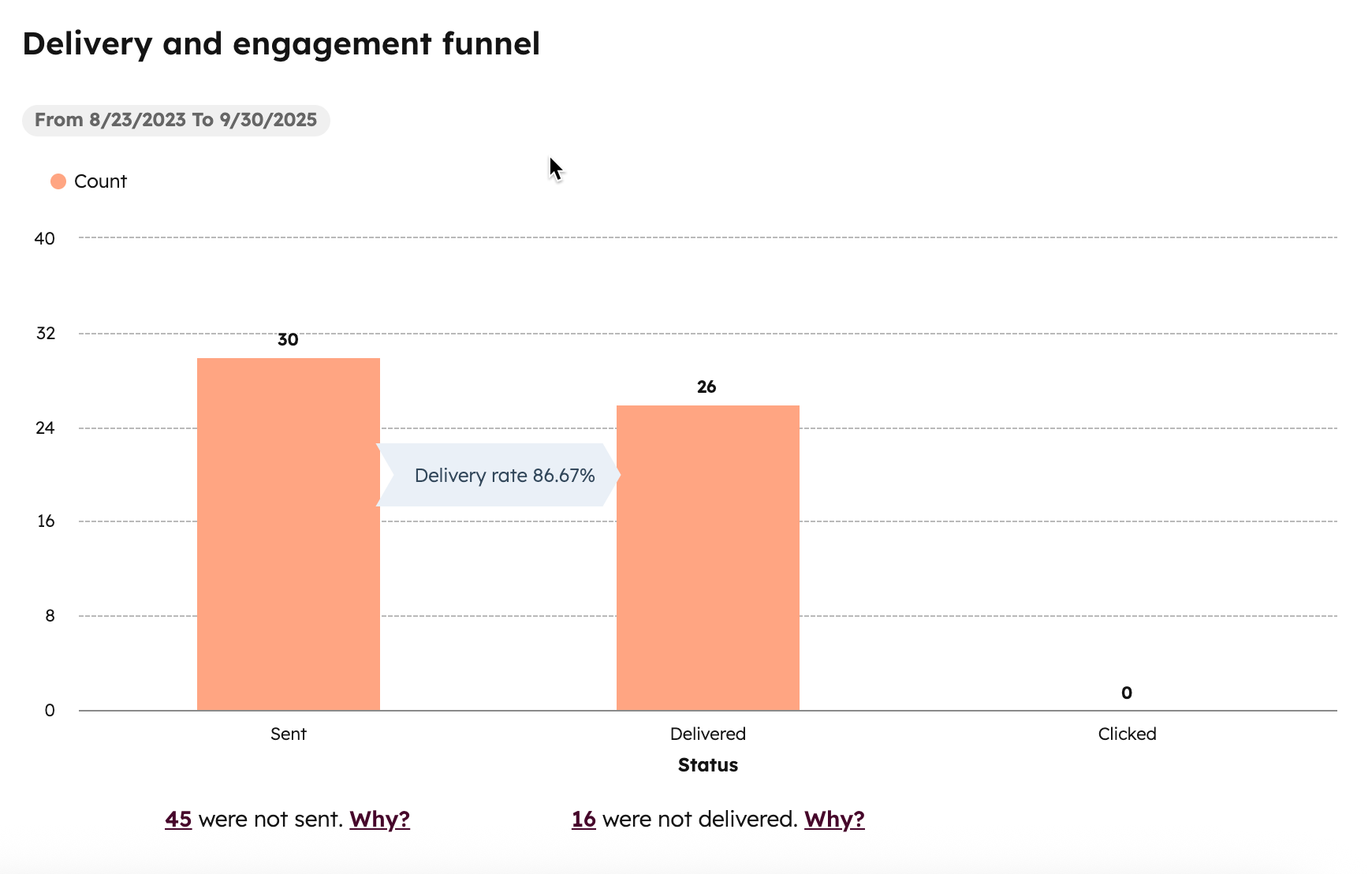The width and height of the screenshot is (1372, 874).
Task: Click the Clicked axis label
Action: coord(1127,734)
